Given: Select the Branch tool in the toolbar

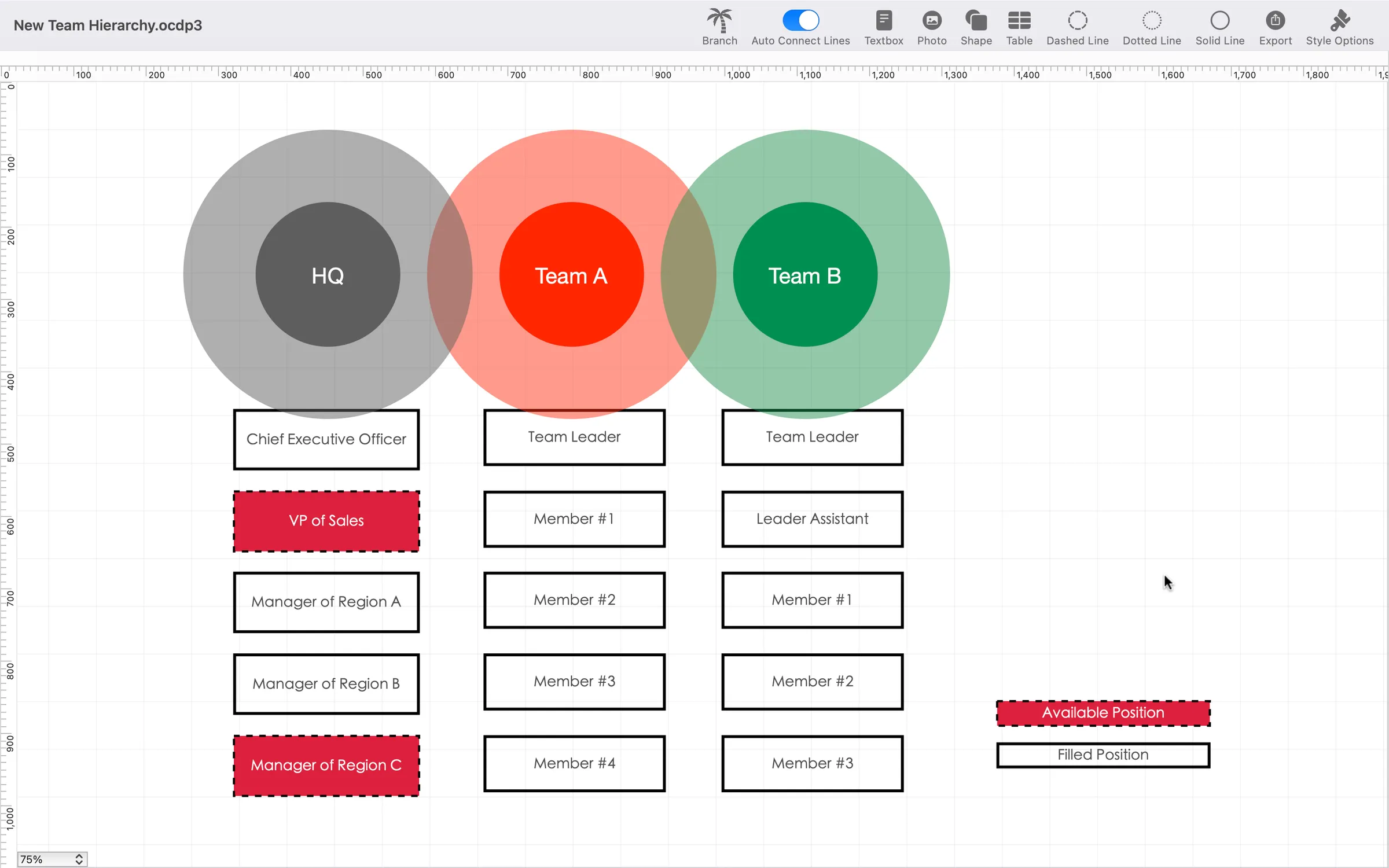Looking at the screenshot, I should click(x=719, y=25).
